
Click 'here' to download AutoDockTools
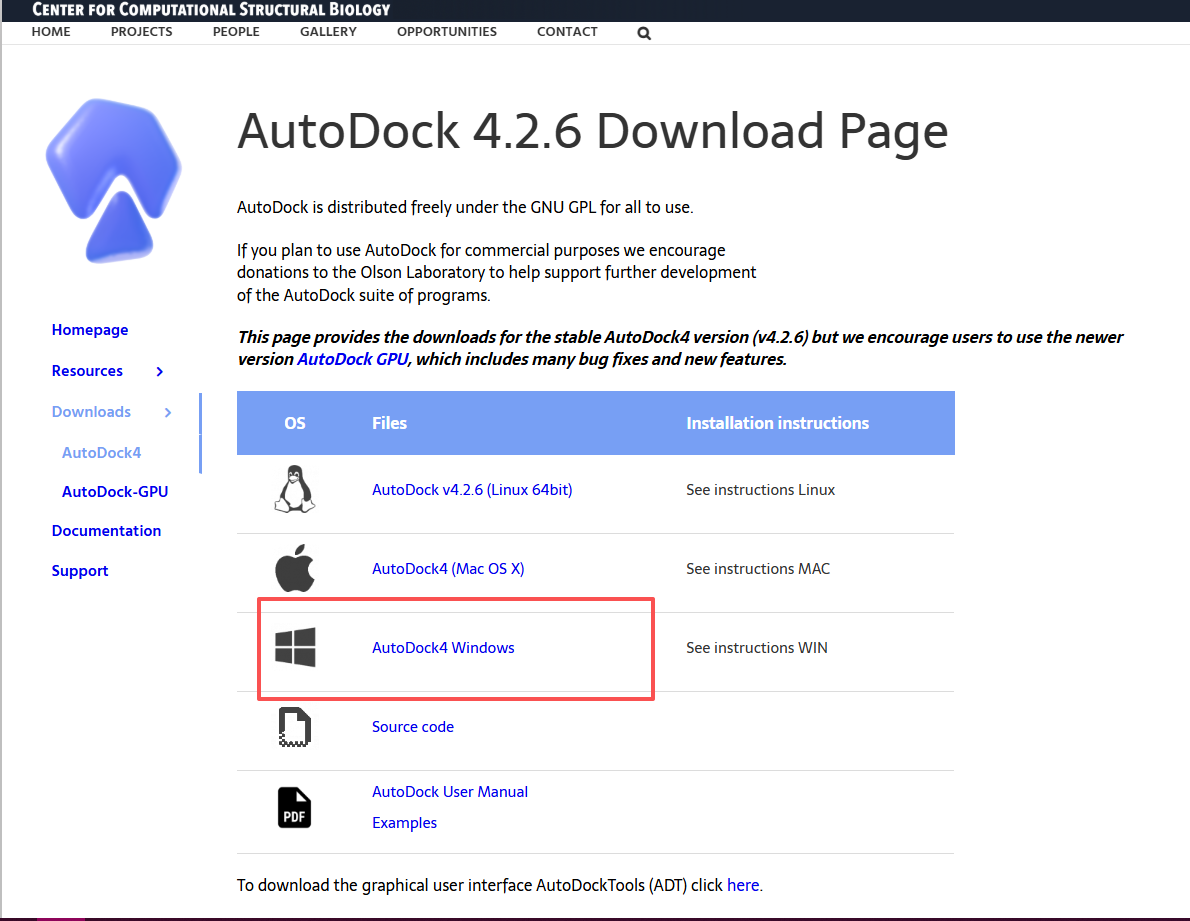tap(742, 885)
